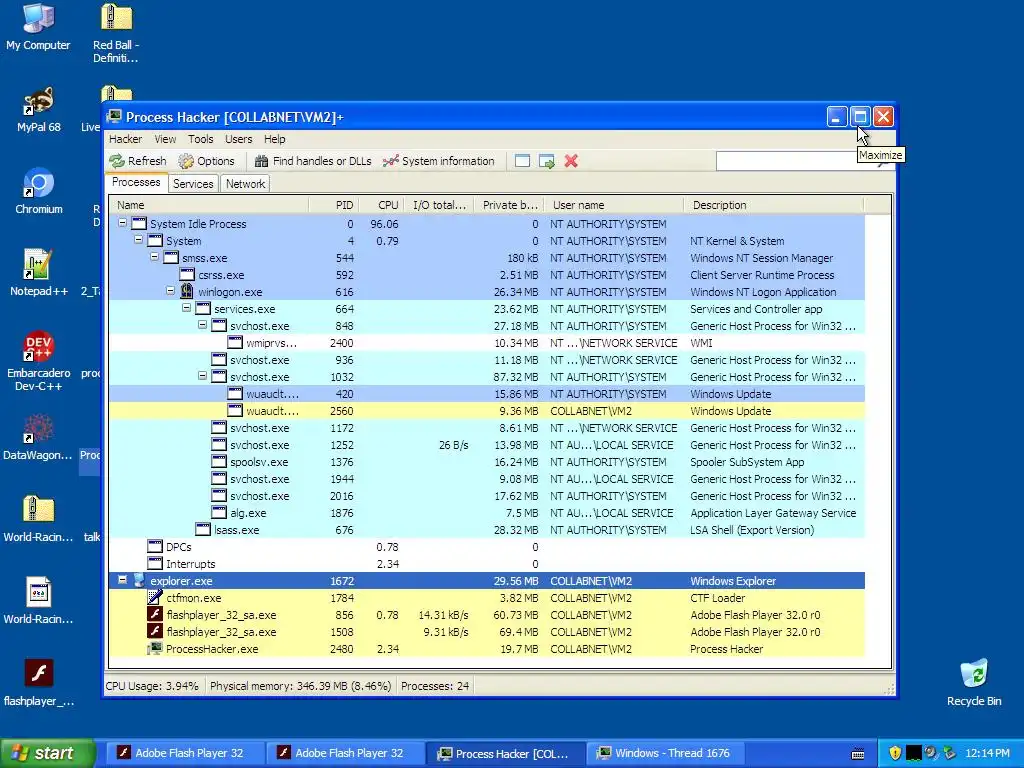The image size is (1024, 768).
Task: Select the Processes tab
Action: (x=136, y=182)
